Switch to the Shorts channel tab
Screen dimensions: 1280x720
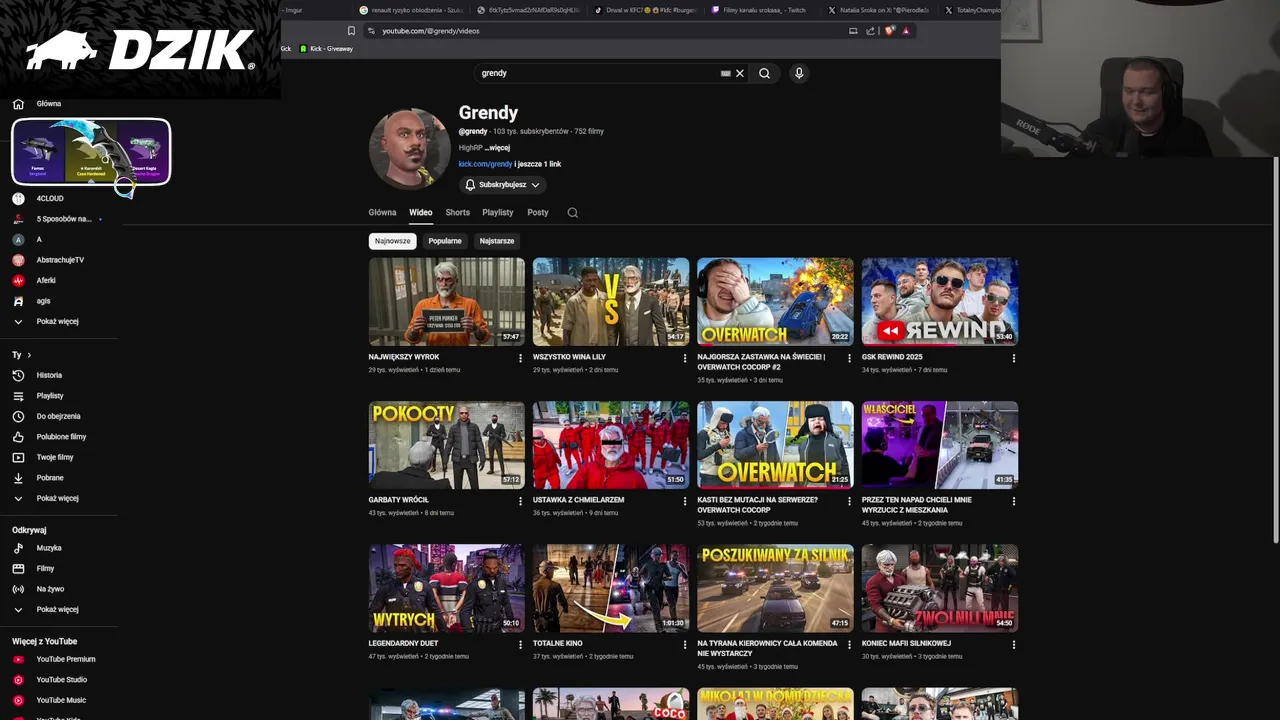coord(457,212)
